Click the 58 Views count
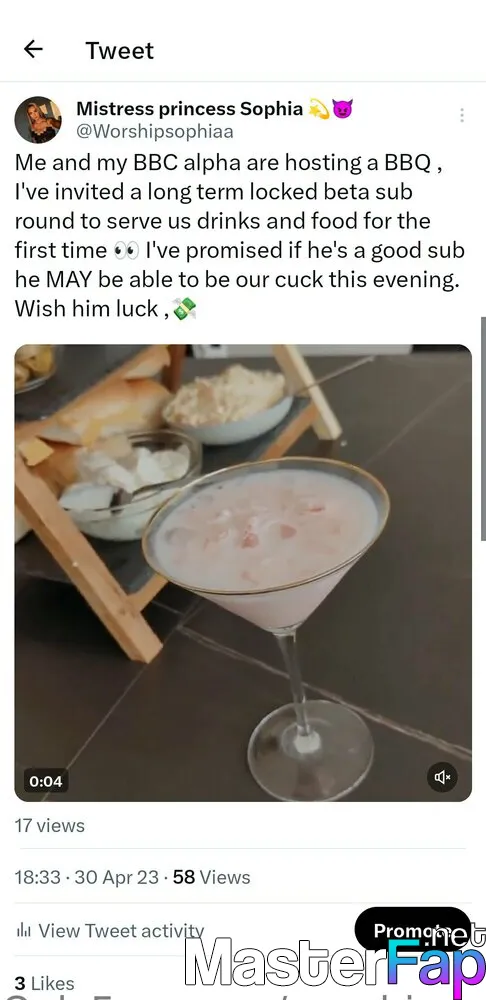 tap(211, 877)
